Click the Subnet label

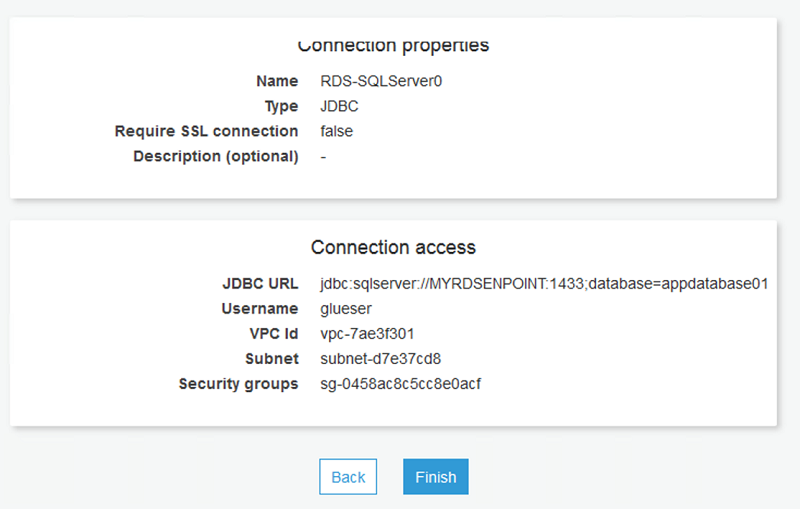coord(272,358)
